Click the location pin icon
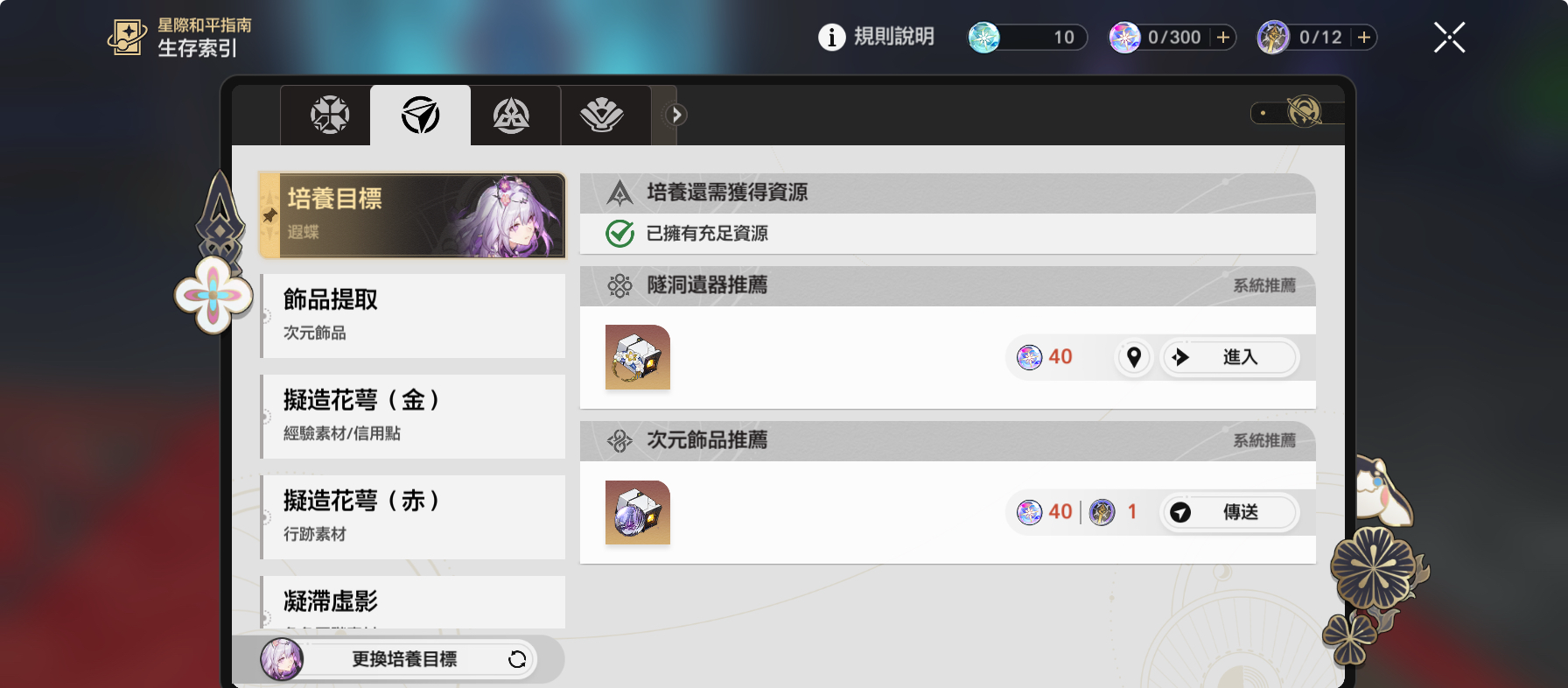 point(1134,357)
